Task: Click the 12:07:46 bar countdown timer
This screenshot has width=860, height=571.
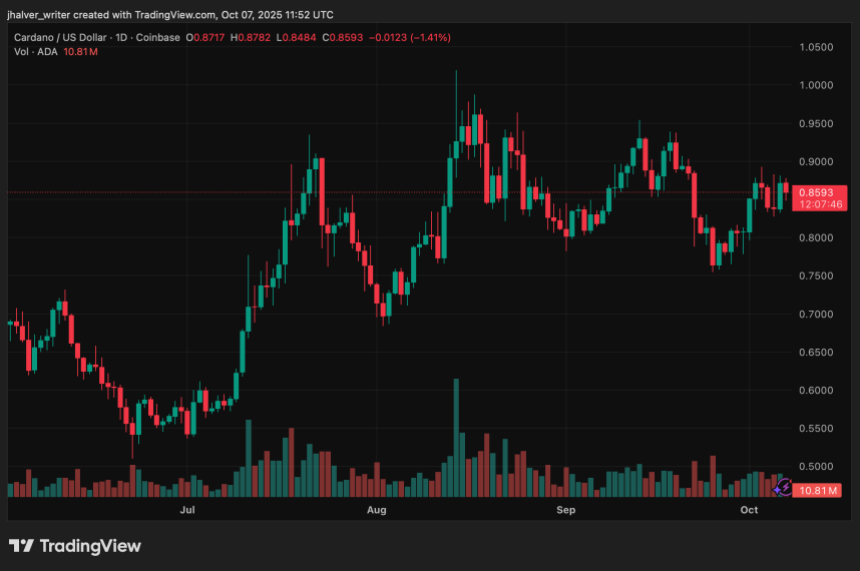Action: coord(818,204)
